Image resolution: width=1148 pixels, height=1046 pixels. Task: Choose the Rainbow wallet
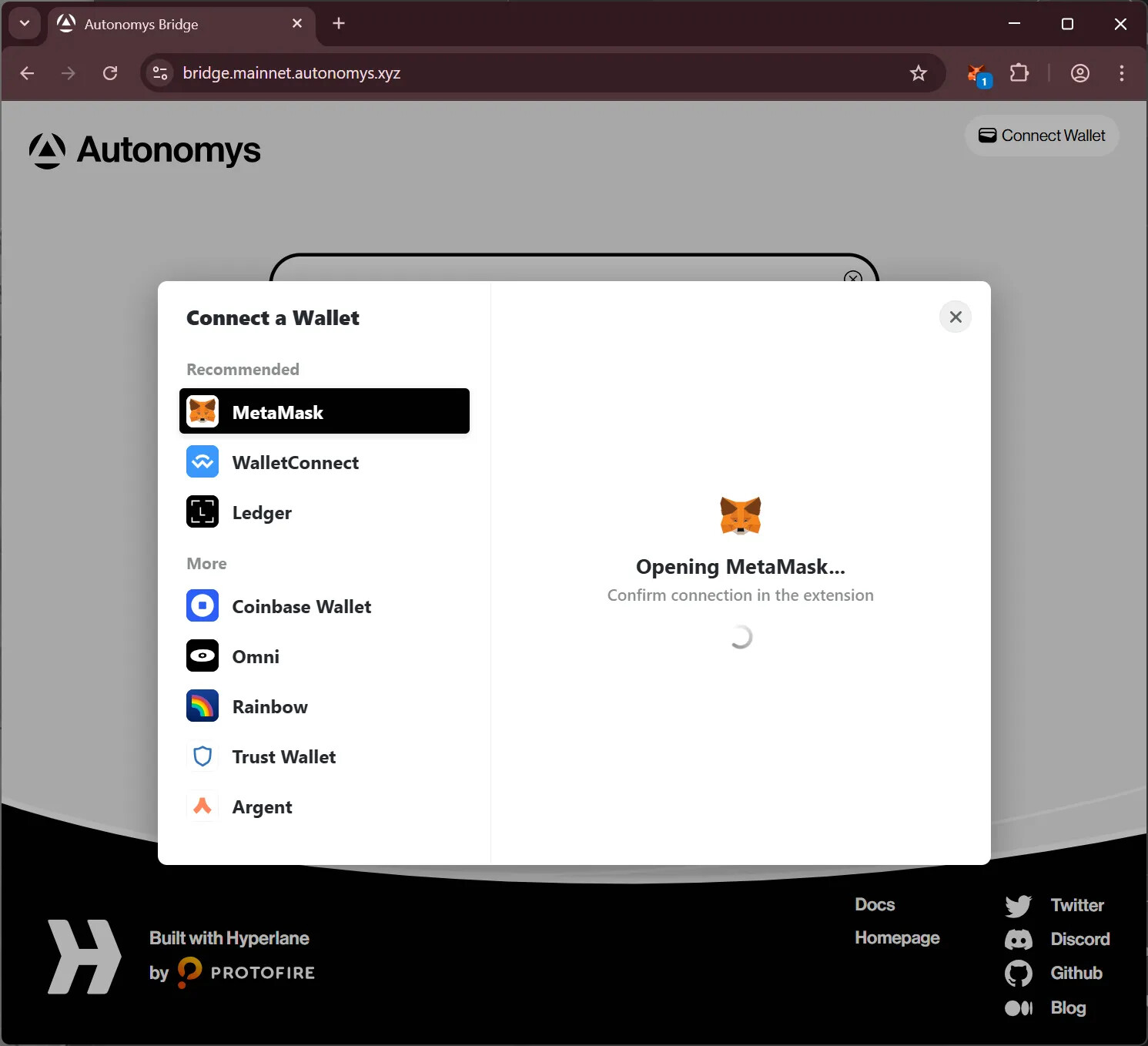[324, 706]
